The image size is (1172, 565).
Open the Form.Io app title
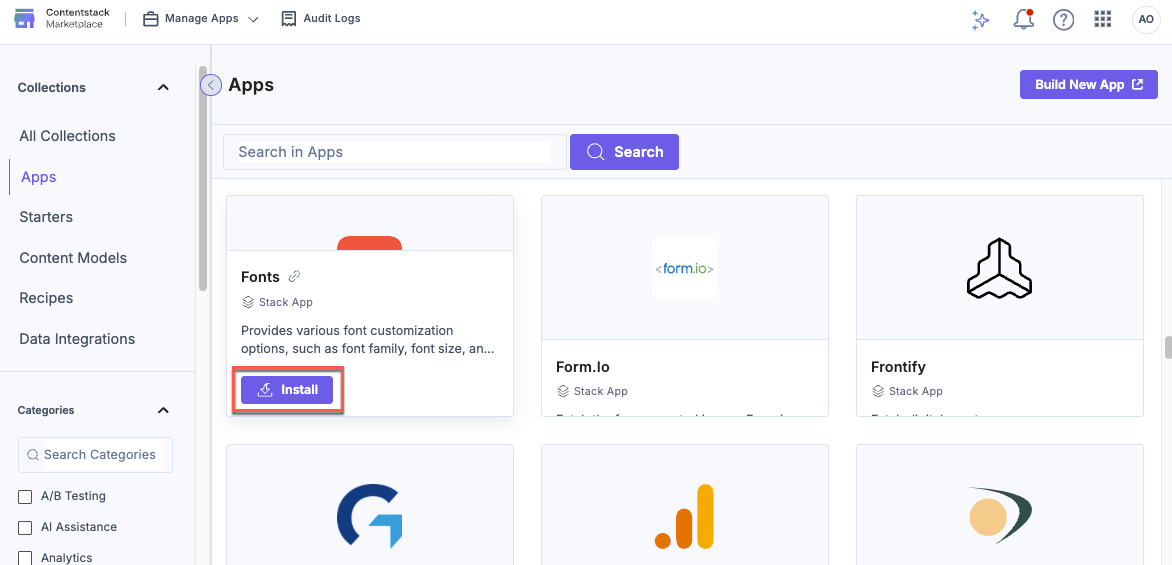tap(583, 367)
